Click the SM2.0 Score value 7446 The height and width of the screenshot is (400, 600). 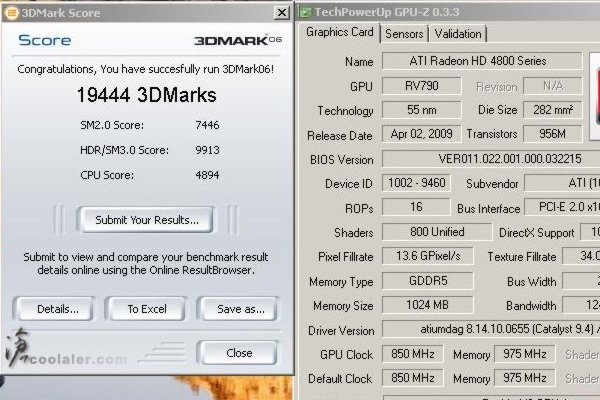pyautogui.click(x=207, y=125)
